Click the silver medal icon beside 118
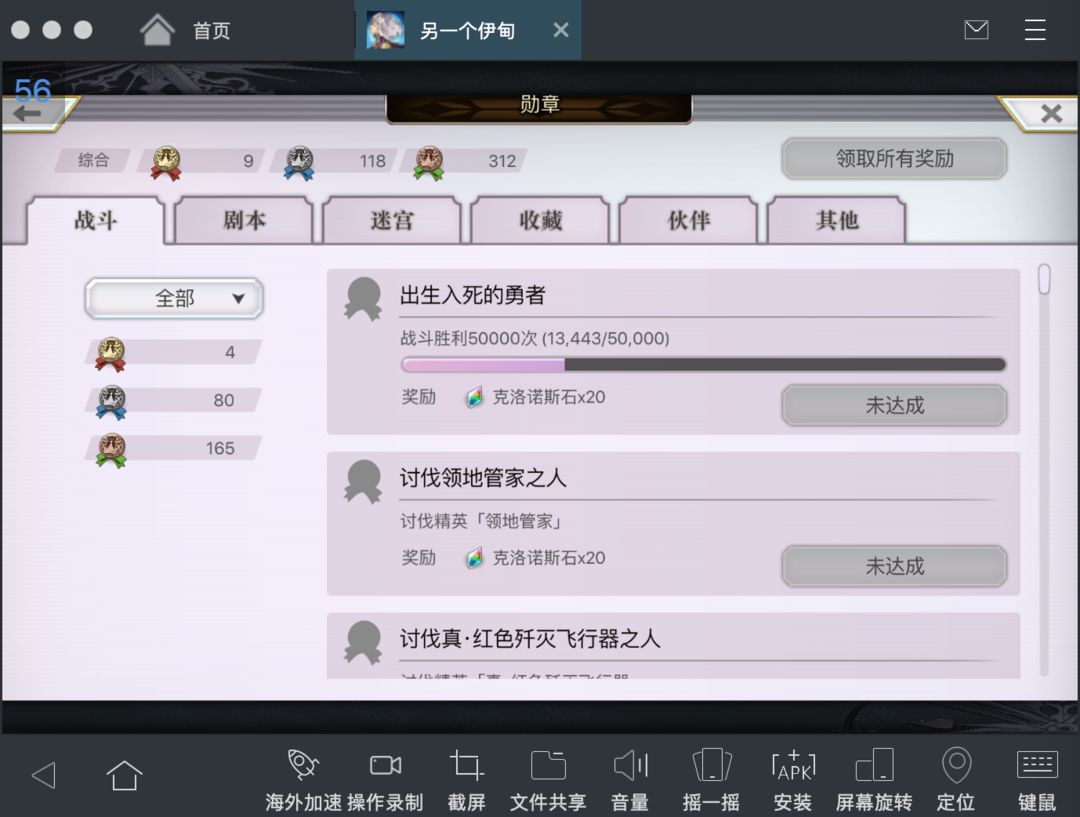1080x817 pixels. coord(299,163)
